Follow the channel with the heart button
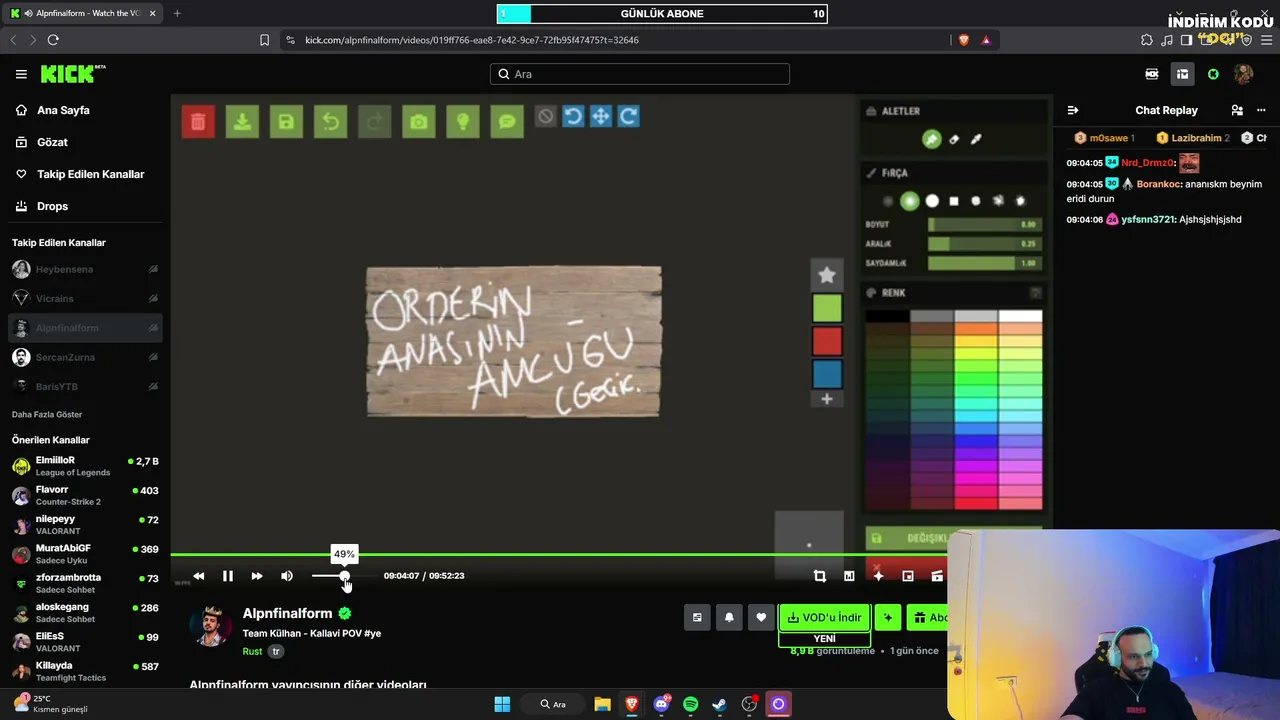Screen dimensions: 1280x720 [x=761, y=617]
